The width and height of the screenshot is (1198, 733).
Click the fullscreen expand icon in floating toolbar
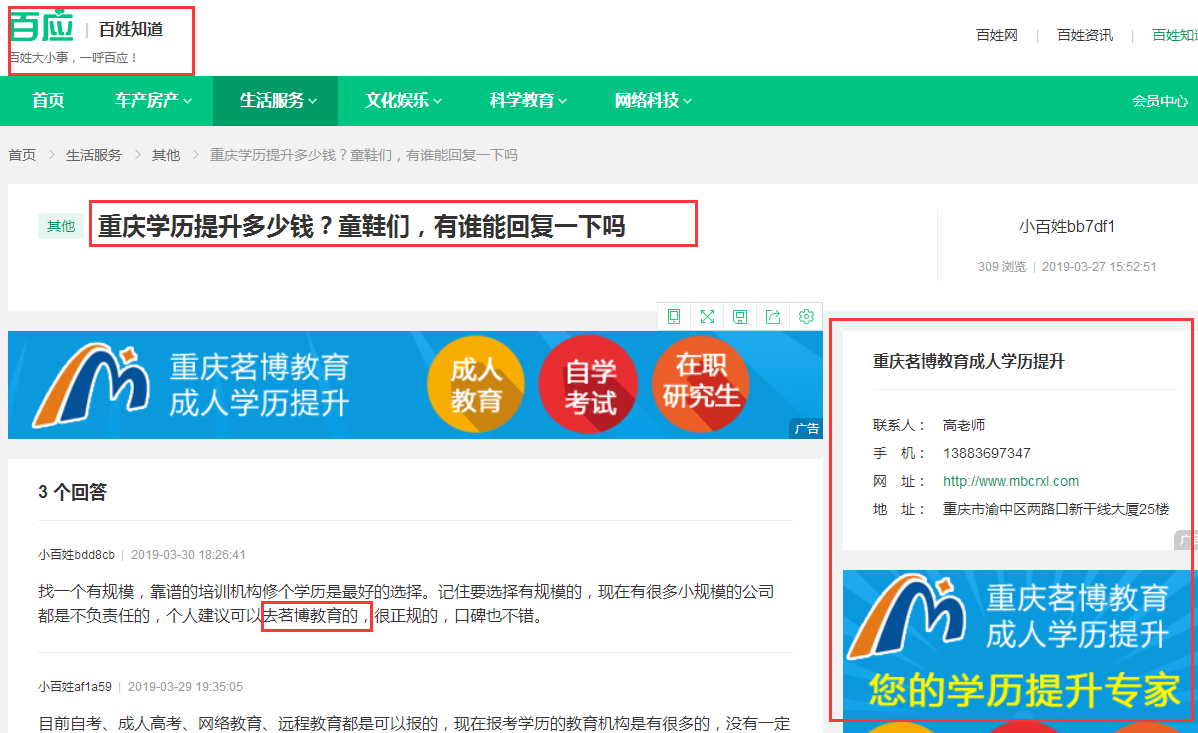point(707,316)
